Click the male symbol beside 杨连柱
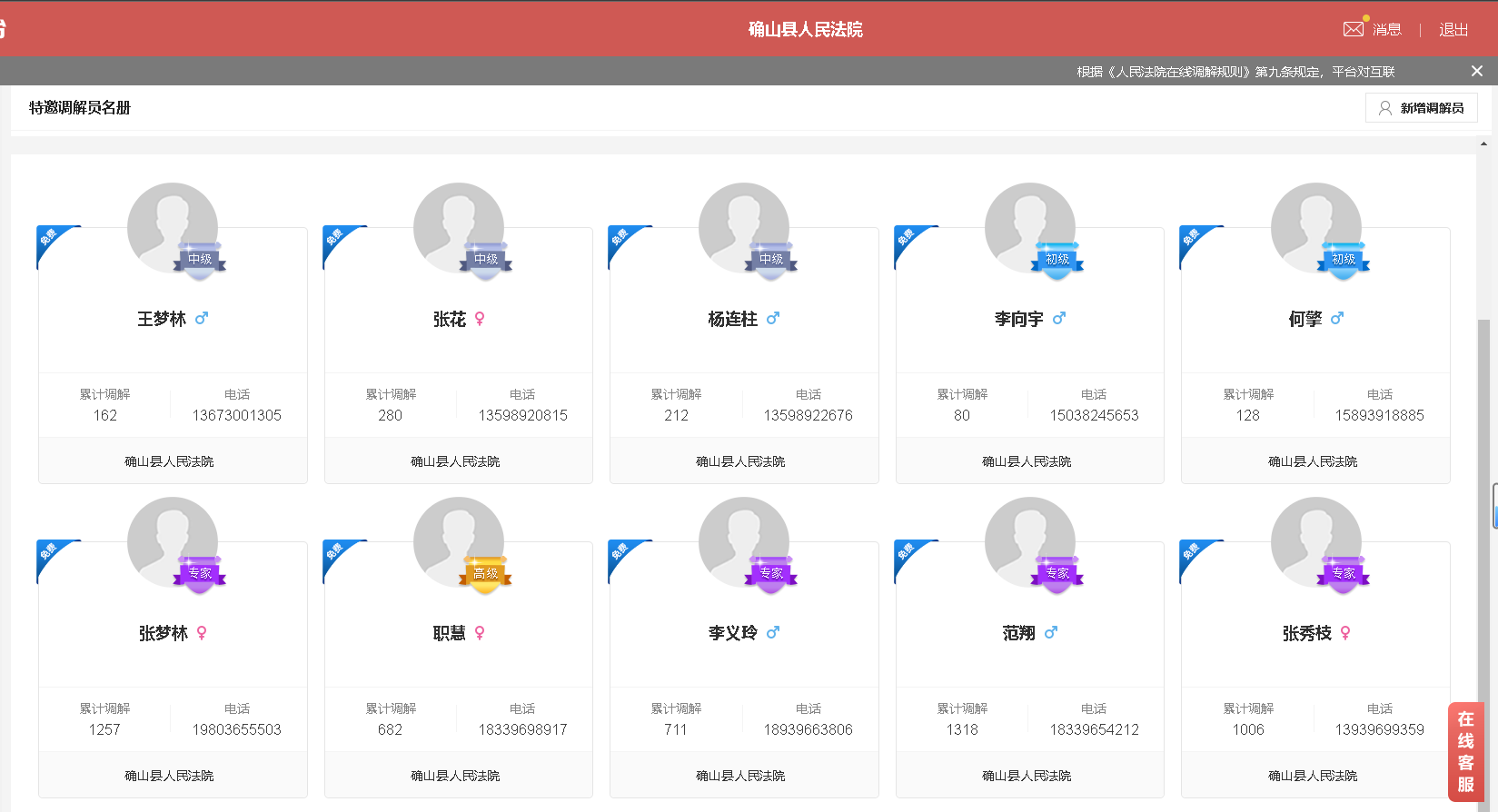This screenshot has height=812, width=1498. (773, 319)
